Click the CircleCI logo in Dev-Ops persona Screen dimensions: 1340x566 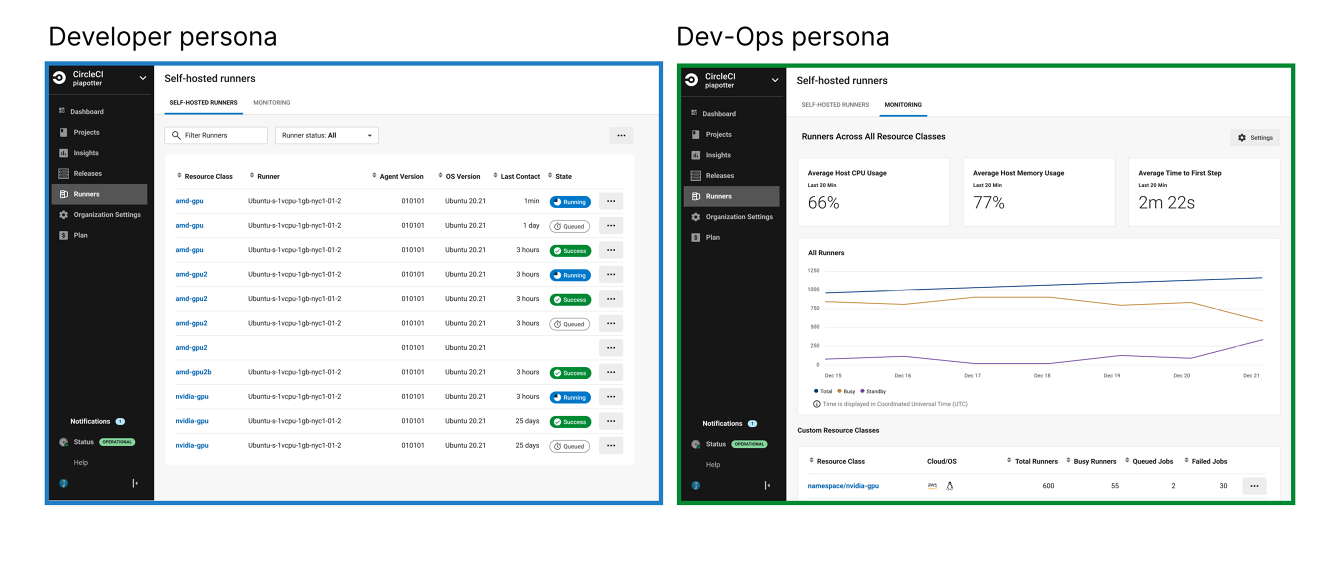click(x=692, y=80)
